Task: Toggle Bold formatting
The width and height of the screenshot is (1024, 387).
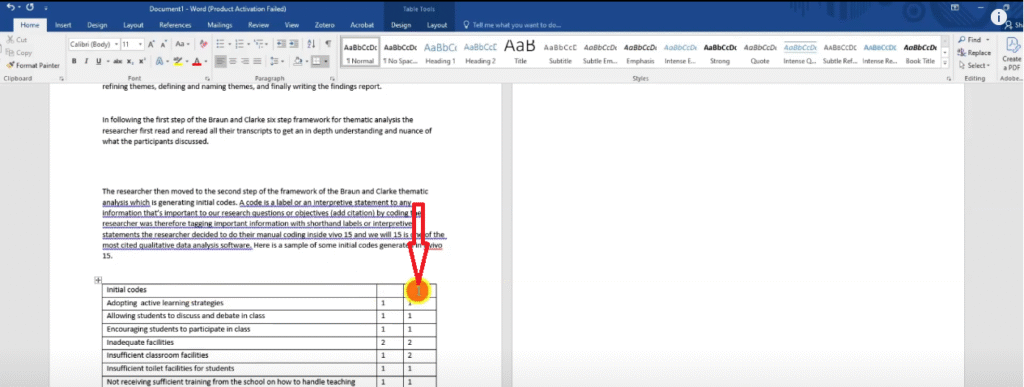Action: click(74, 61)
